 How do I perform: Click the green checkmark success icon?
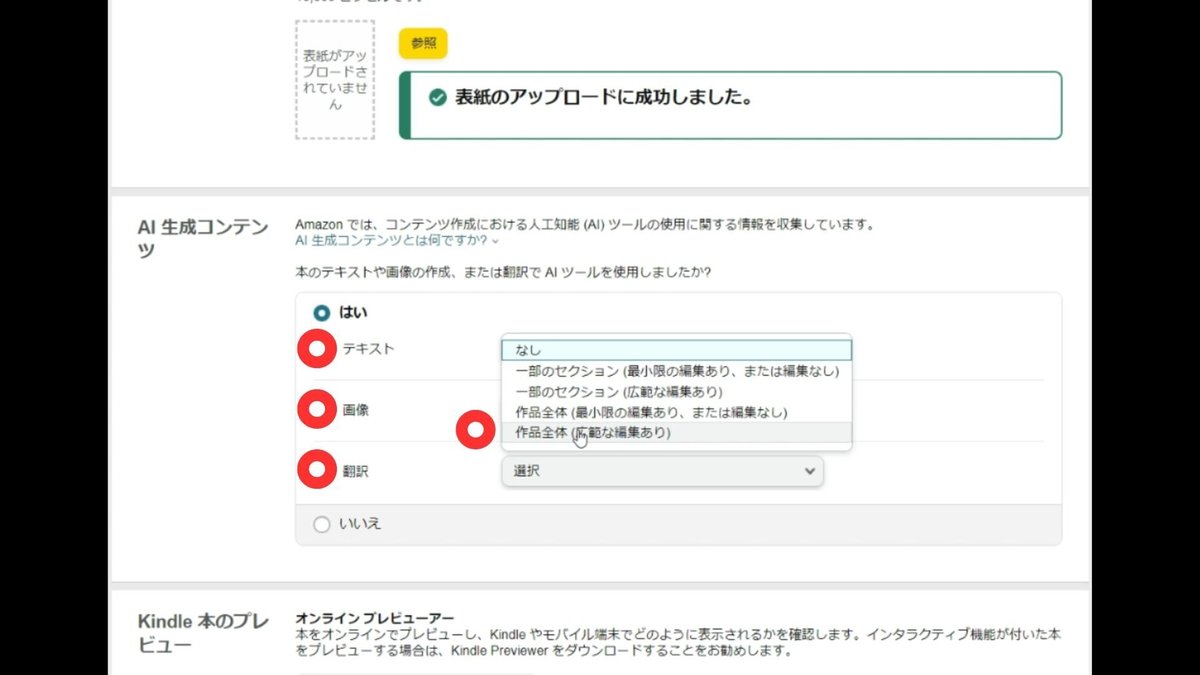pyautogui.click(x=437, y=98)
